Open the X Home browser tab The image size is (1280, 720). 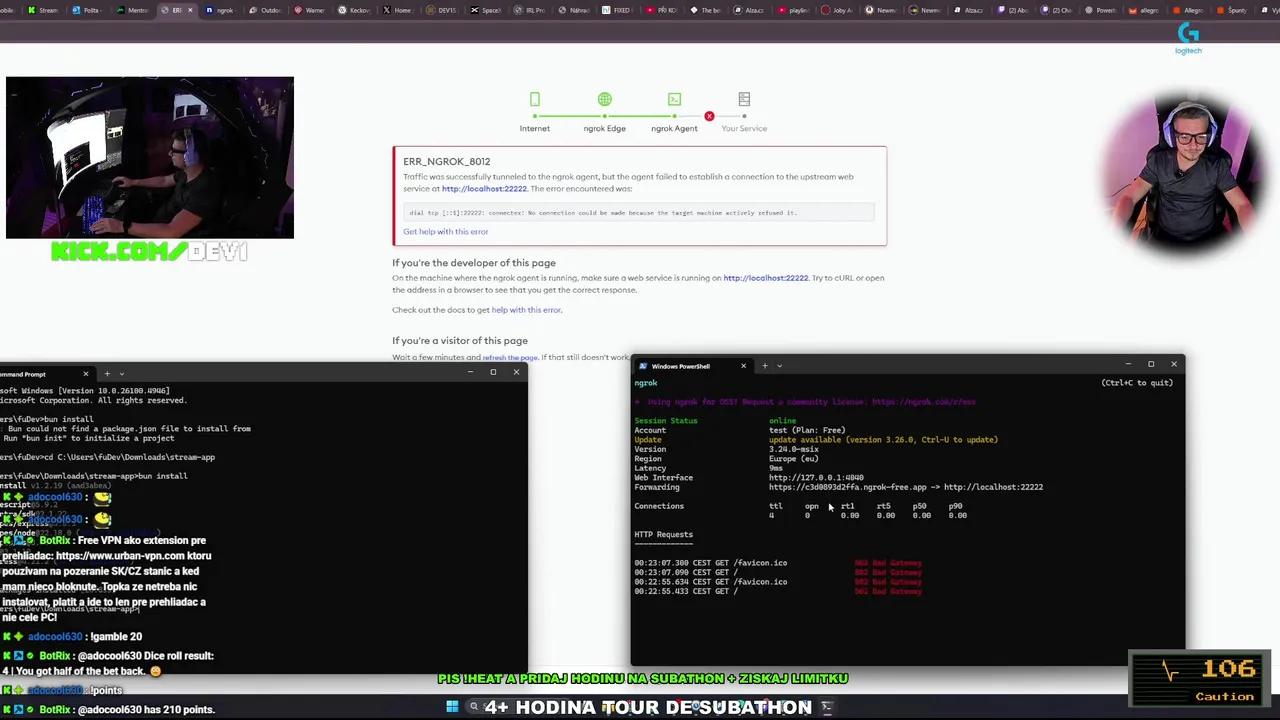399,10
